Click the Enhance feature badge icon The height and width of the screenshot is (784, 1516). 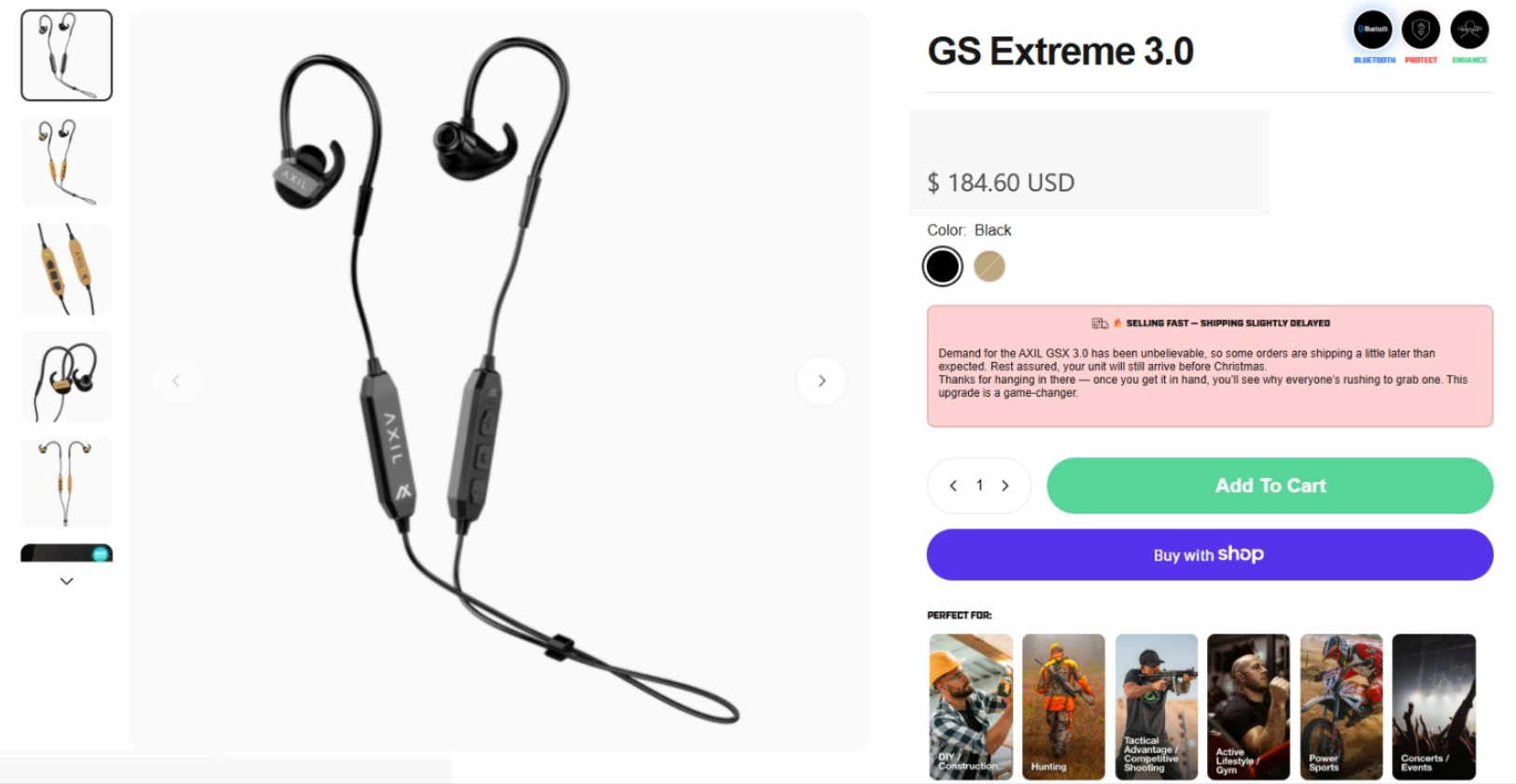point(1469,30)
